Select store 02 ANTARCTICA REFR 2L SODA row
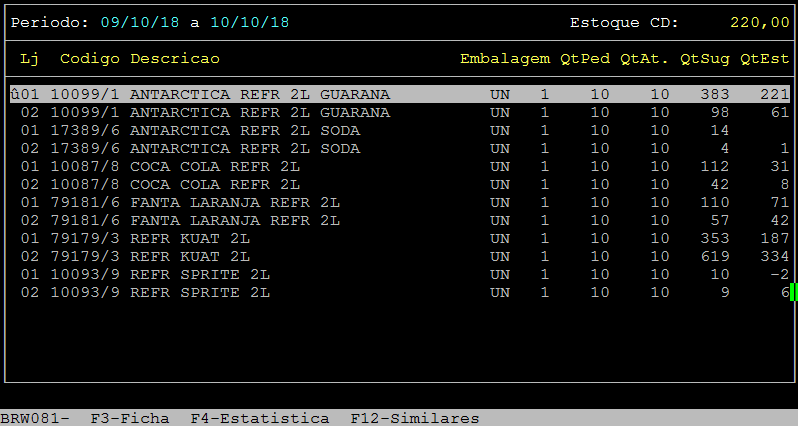 (400, 149)
